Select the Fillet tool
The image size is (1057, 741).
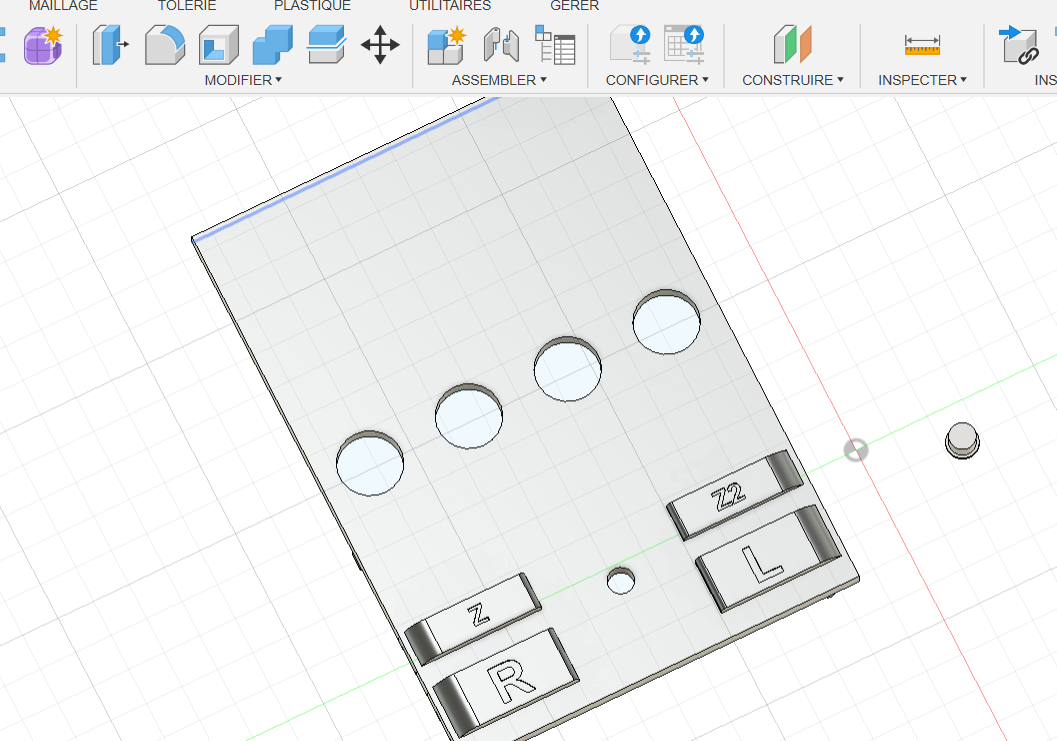[x=164, y=45]
